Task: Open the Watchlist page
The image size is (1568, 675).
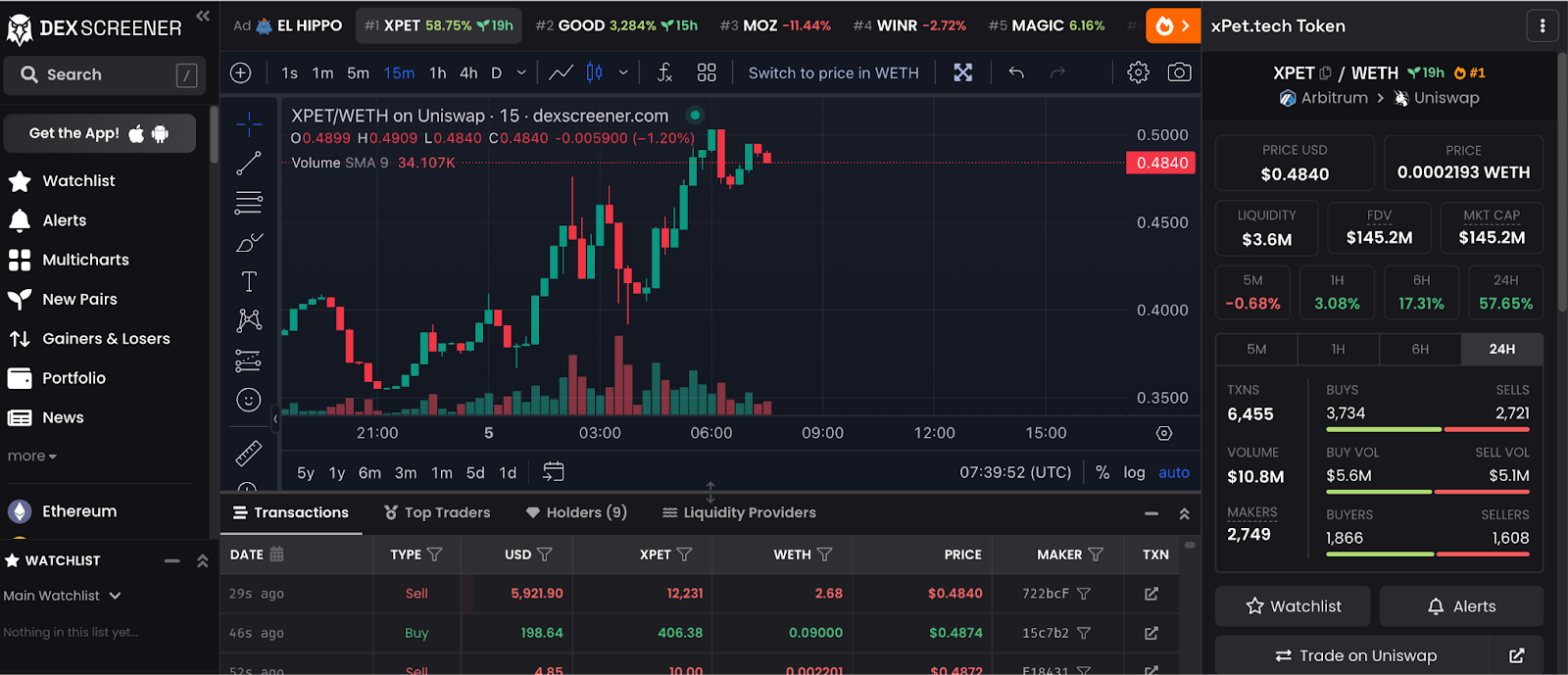Action: tap(78, 181)
